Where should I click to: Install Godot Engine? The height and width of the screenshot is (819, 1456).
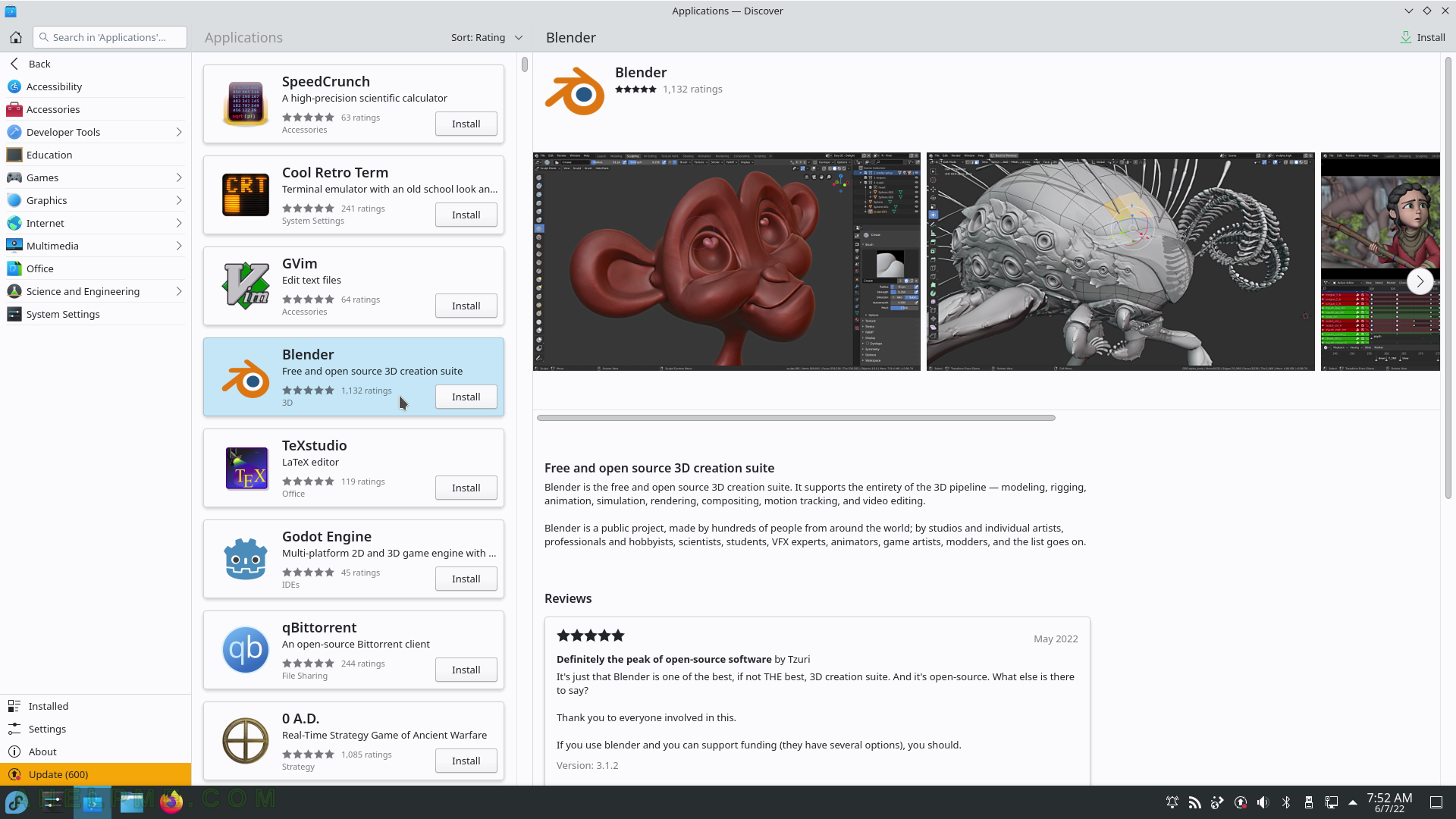click(466, 579)
